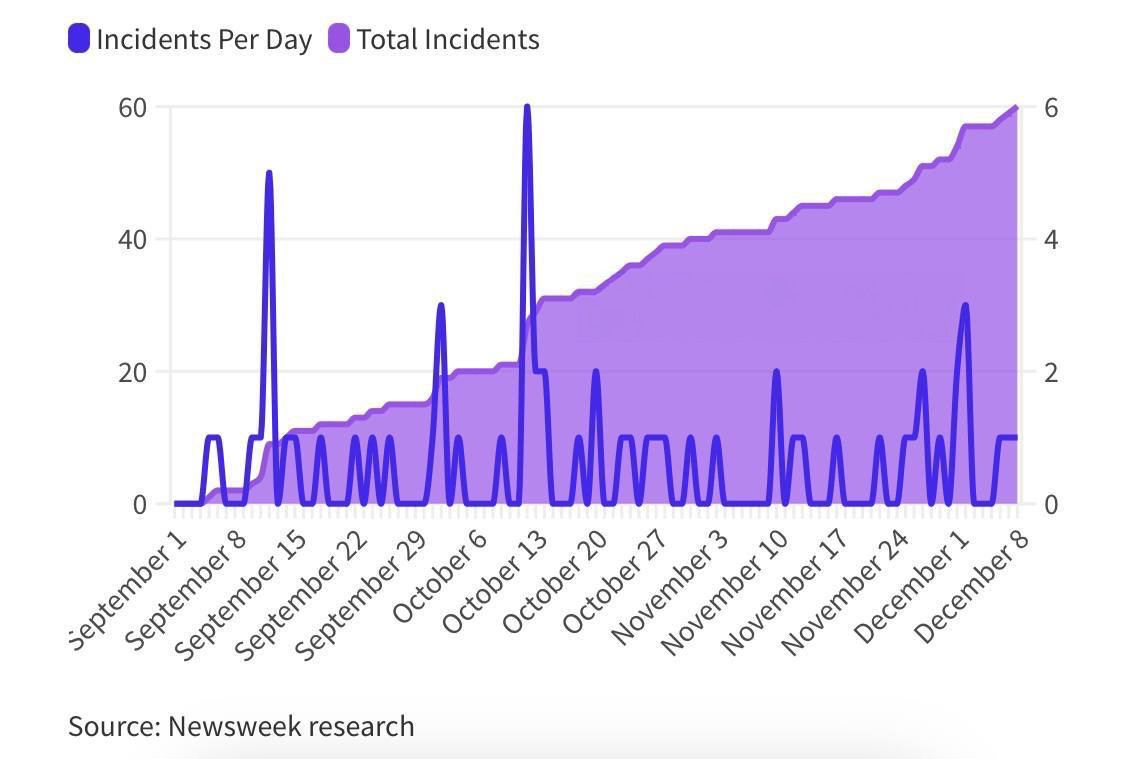Click the 60 value on the left axis

132,107
